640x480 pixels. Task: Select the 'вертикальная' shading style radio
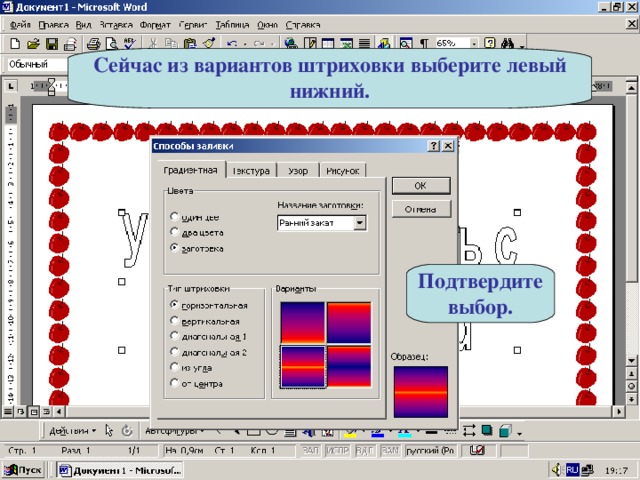click(x=175, y=321)
